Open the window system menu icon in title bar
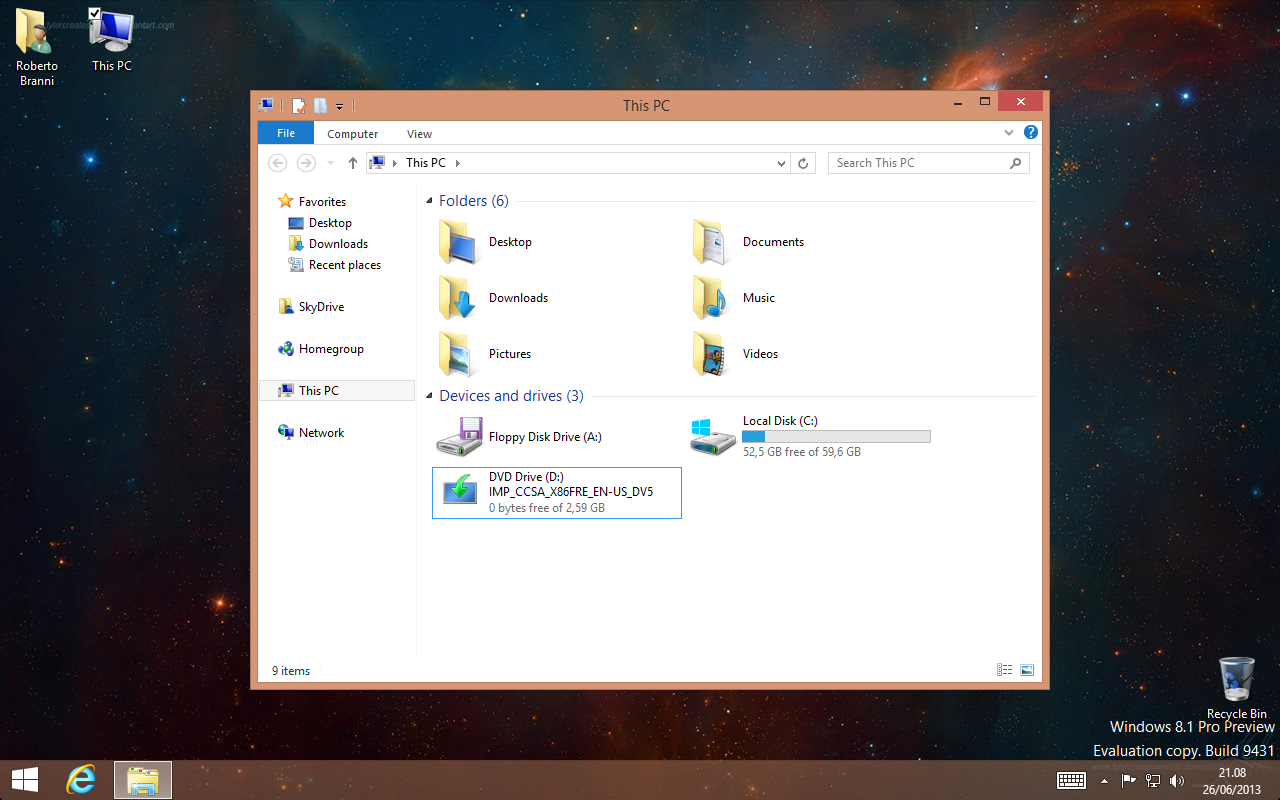Screen dimensions: 1280x800 (x=266, y=105)
